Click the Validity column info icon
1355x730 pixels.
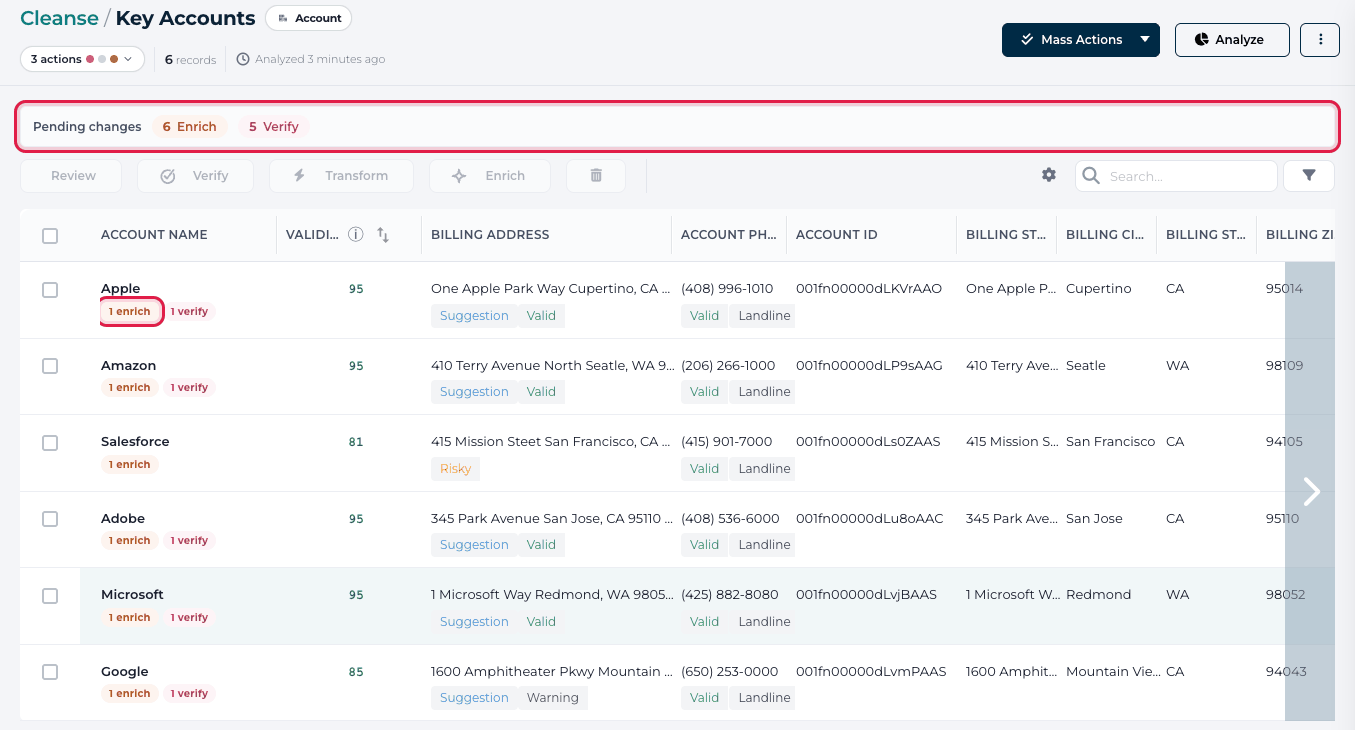coord(355,235)
